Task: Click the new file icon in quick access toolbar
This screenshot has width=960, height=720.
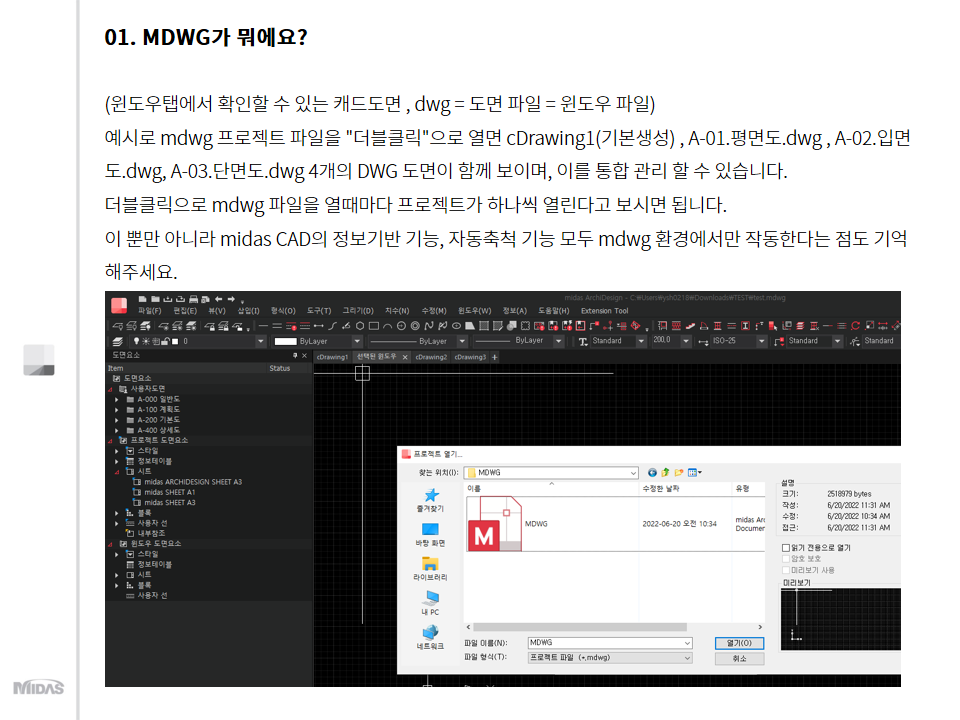Action: [143, 299]
